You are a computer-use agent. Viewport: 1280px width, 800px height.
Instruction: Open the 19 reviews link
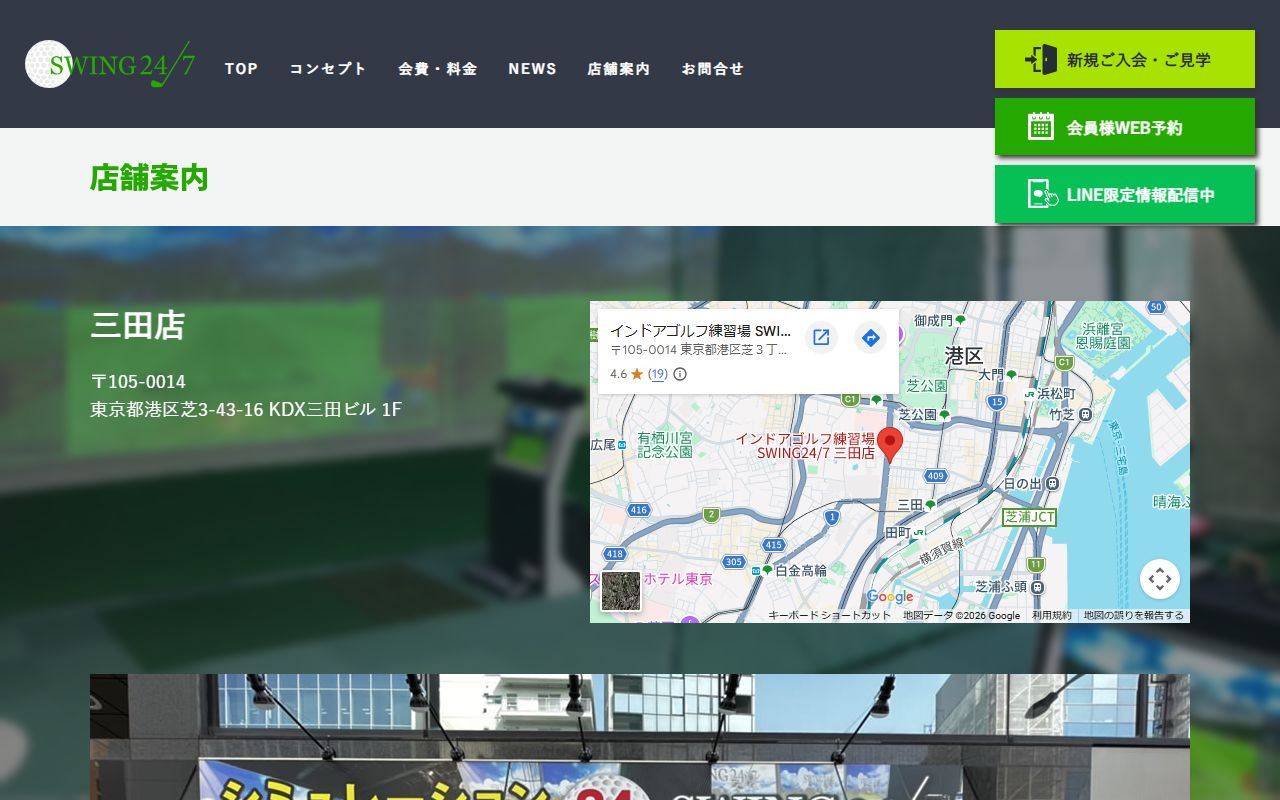[657, 374]
